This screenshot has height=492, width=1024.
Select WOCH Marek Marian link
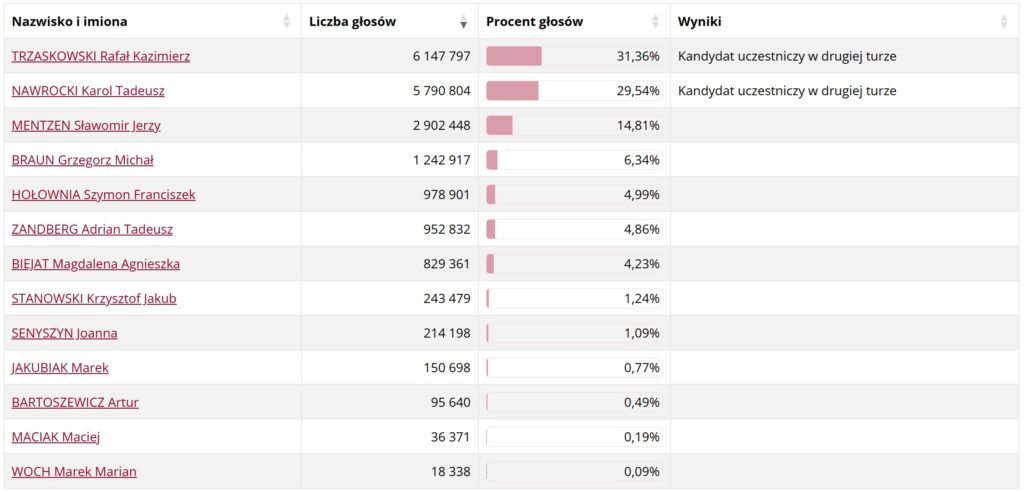[x=74, y=472]
